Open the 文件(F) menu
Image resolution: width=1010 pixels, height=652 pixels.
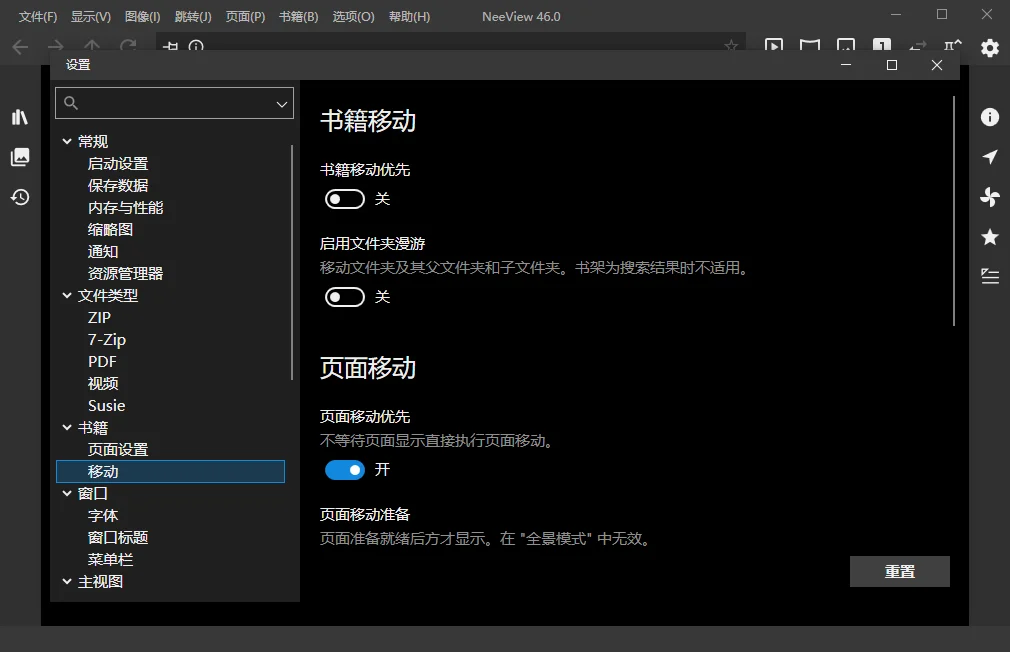coord(38,17)
